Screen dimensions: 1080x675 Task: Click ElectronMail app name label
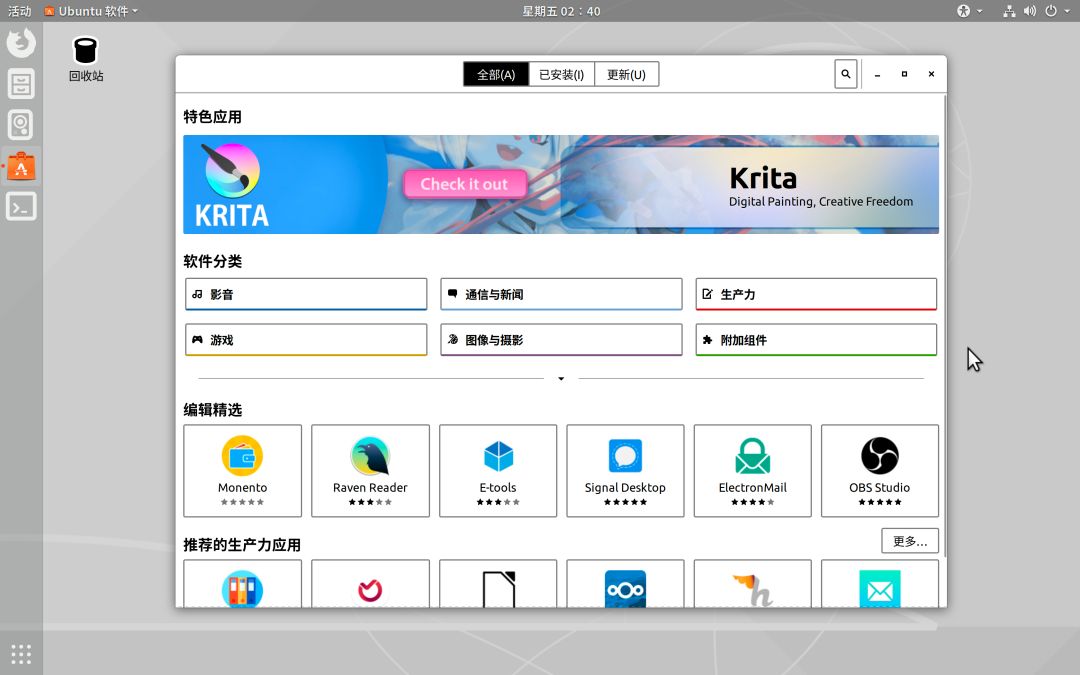click(x=752, y=488)
